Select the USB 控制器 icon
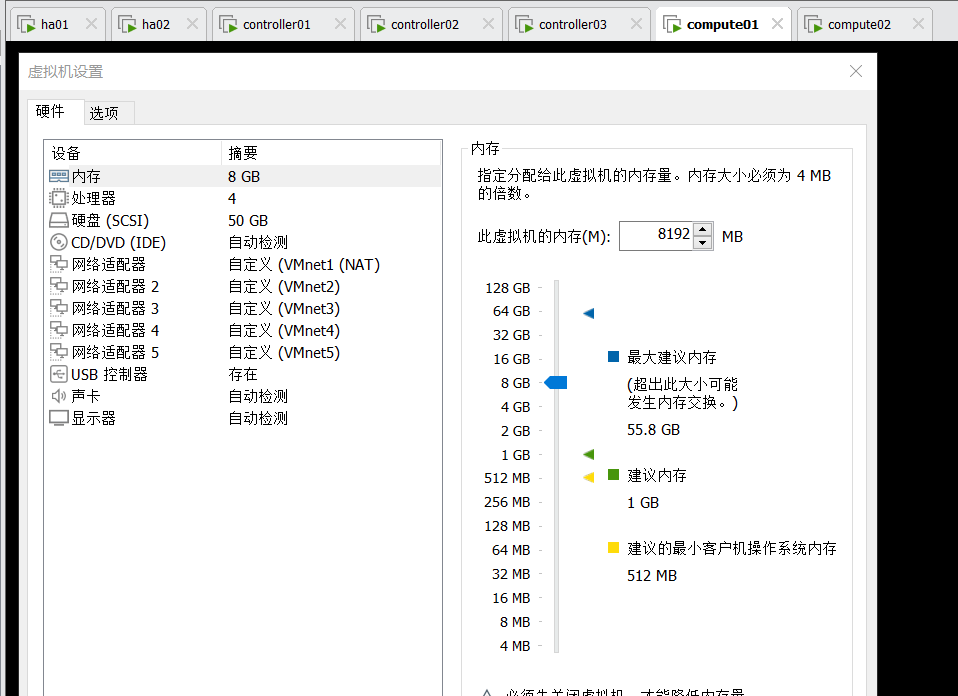 tap(59, 374)
